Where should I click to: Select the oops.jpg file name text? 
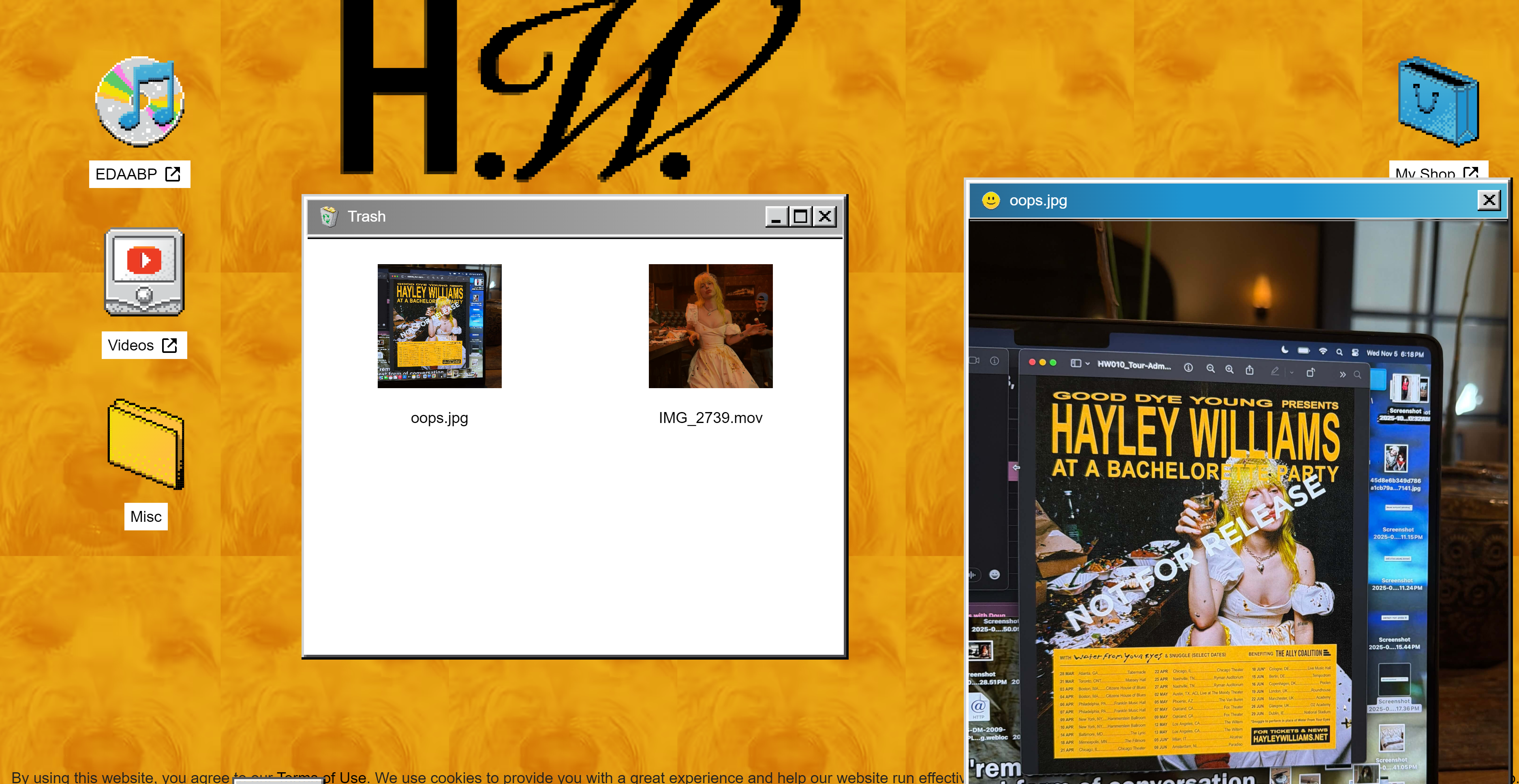[x=439, y=418]
